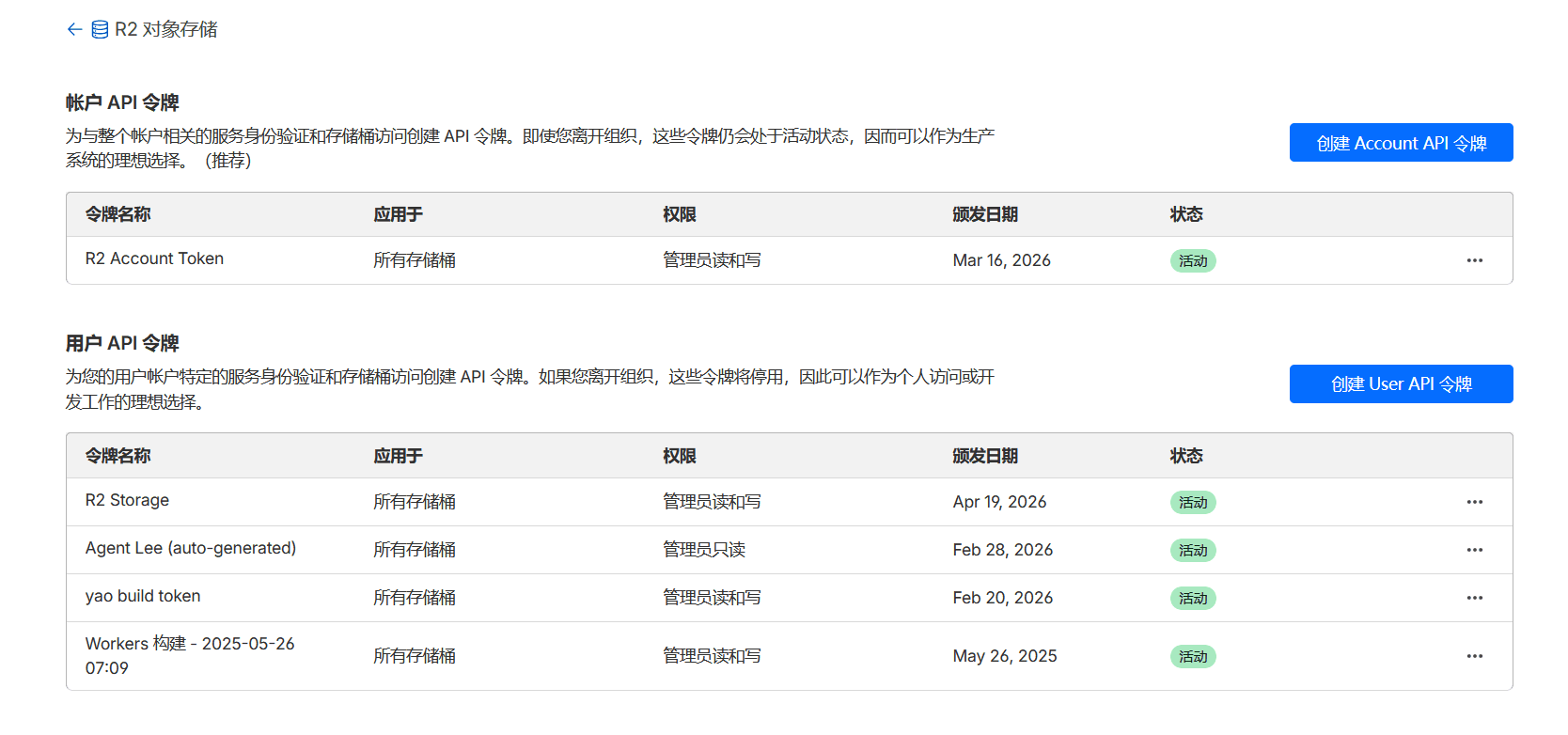
Task: Click Feb 20, 2026 issue date
Action: coord(1002,598)
